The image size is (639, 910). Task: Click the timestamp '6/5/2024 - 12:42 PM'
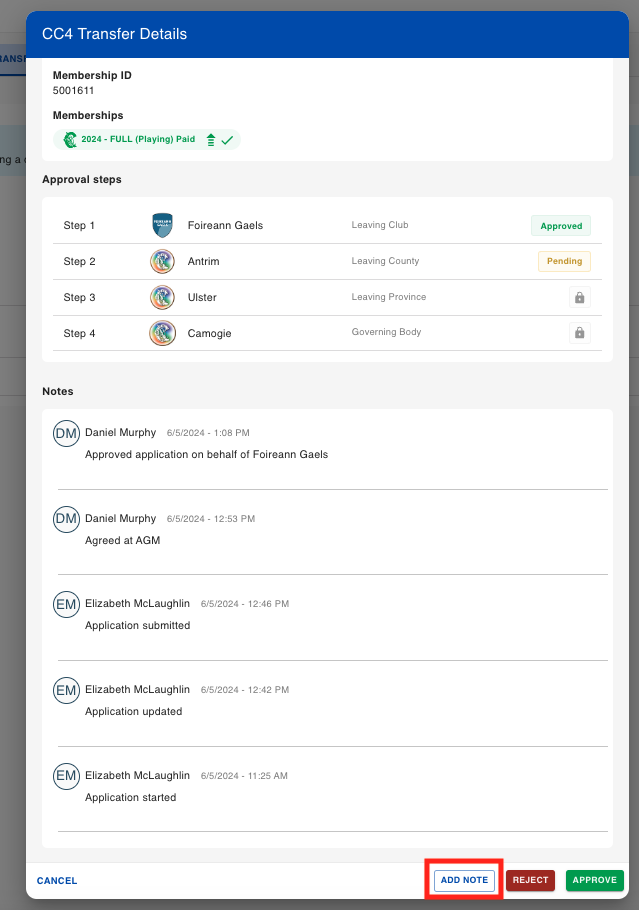point(245,690)
